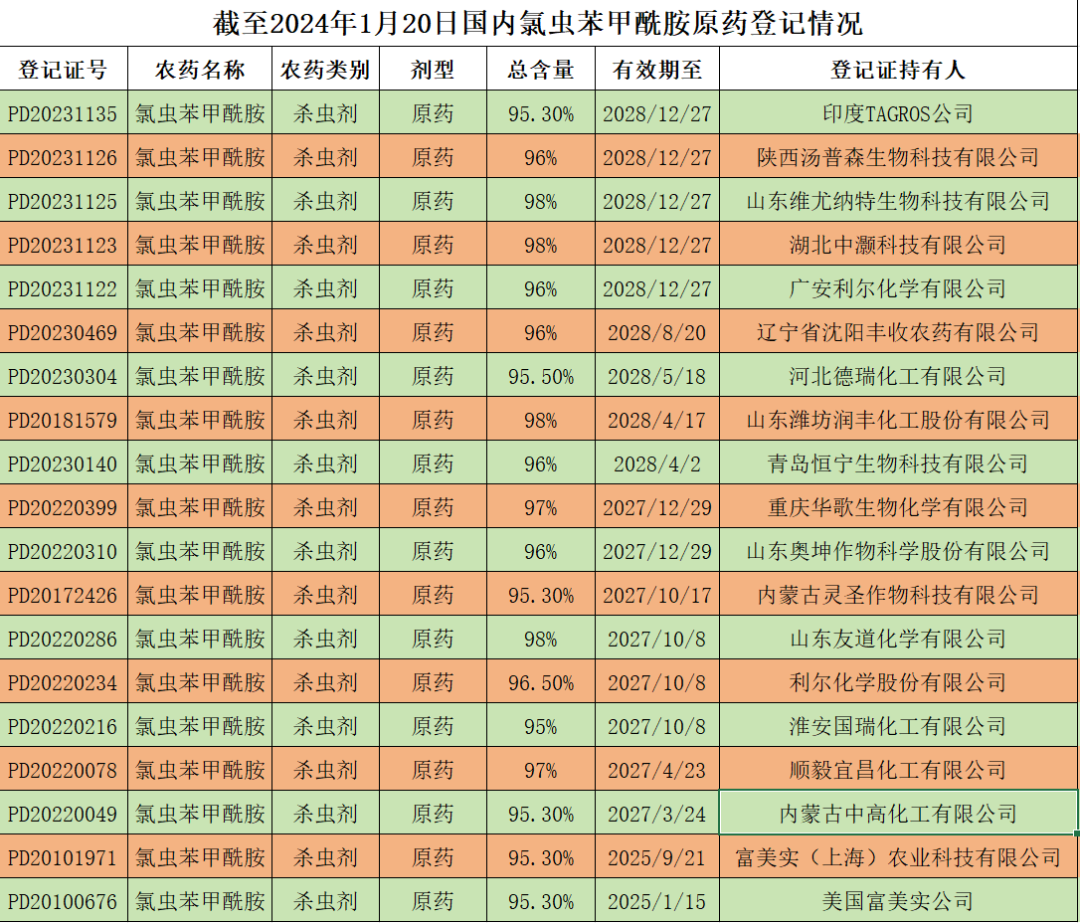This screenshot has width=1080, height=923.
Task: Click the 有效期至 column header
Action: tap(657, 69)
